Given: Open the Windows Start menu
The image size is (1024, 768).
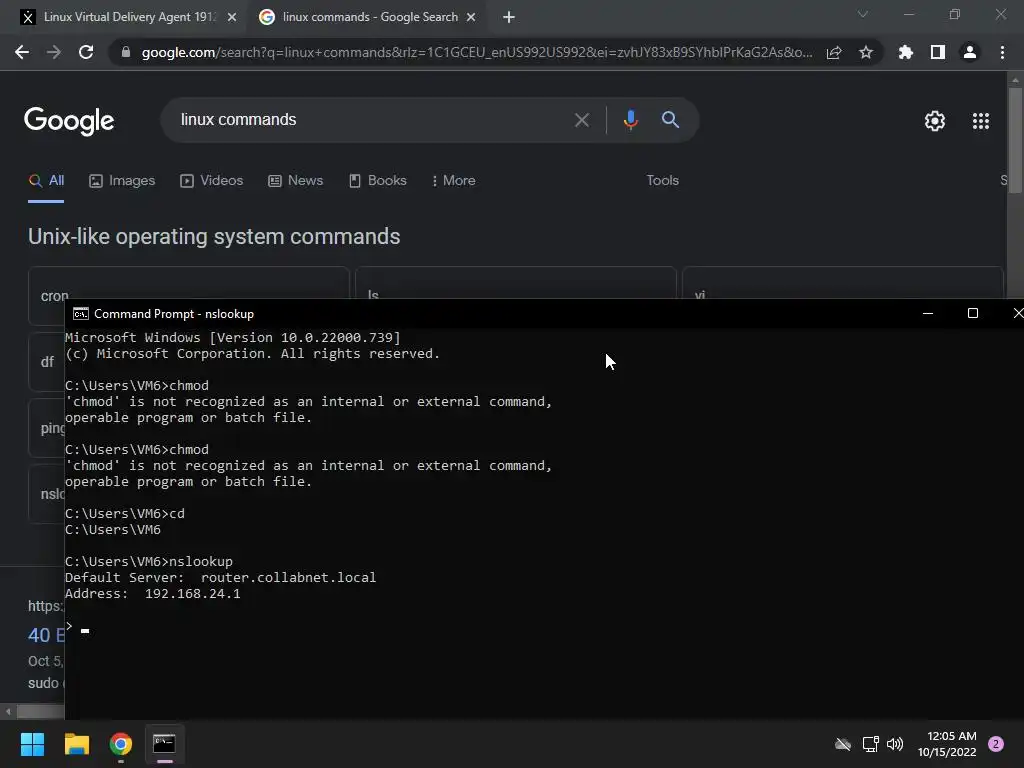Looking at the screenshot, I should (32, 744).
